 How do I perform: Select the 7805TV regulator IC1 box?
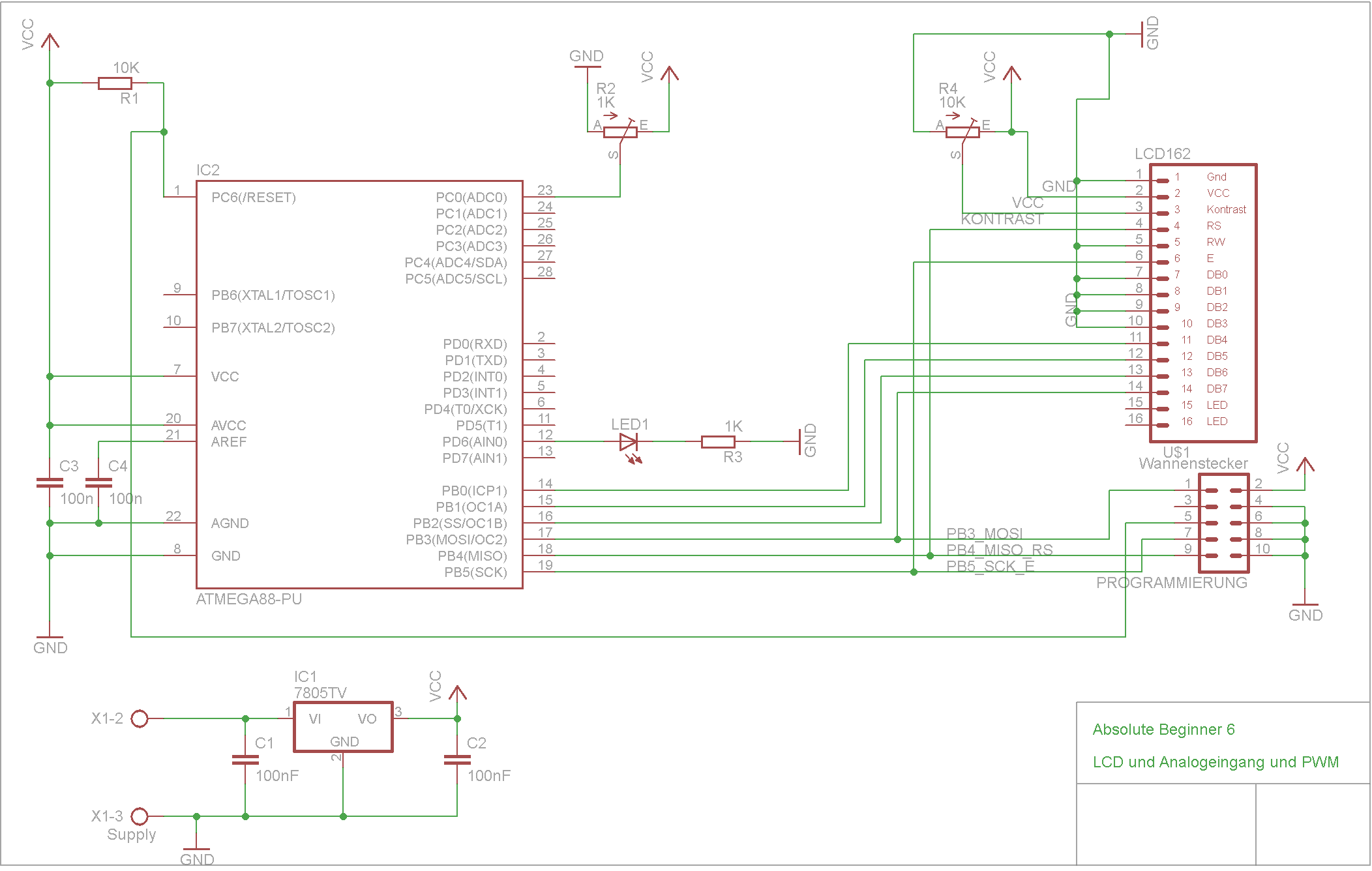343,727
